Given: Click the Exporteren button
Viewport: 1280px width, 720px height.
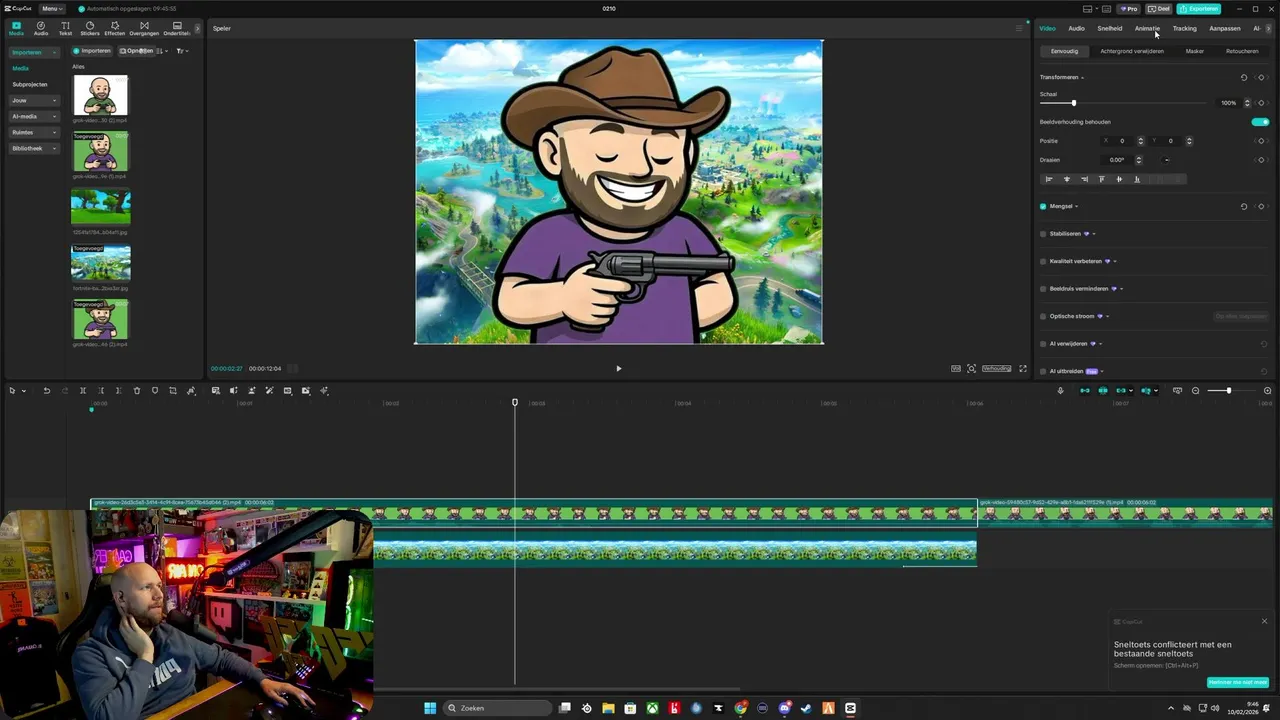Looking at the screenshot, I should pyautogui.click(x=1198, y=9).
